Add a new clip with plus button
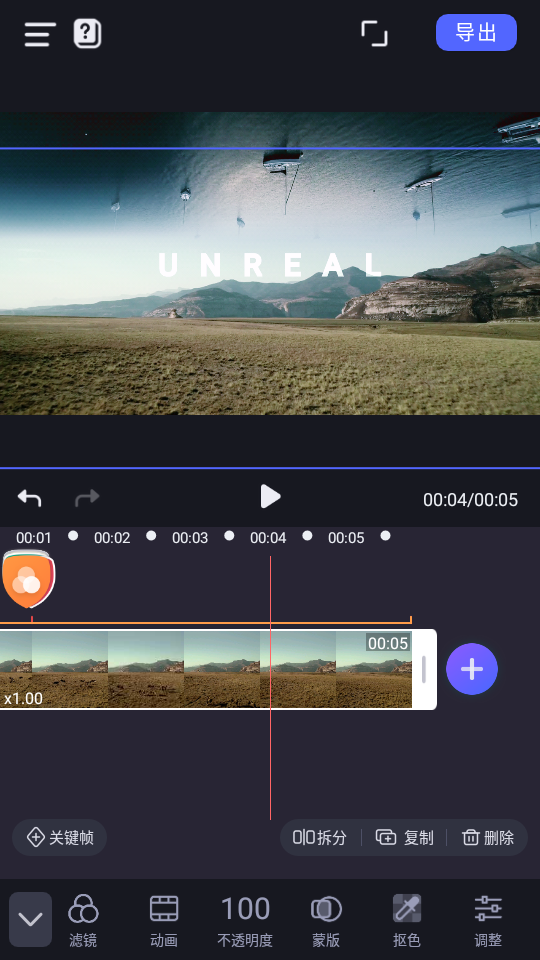This screenshot has width=540, height=960. coord(471,669)
